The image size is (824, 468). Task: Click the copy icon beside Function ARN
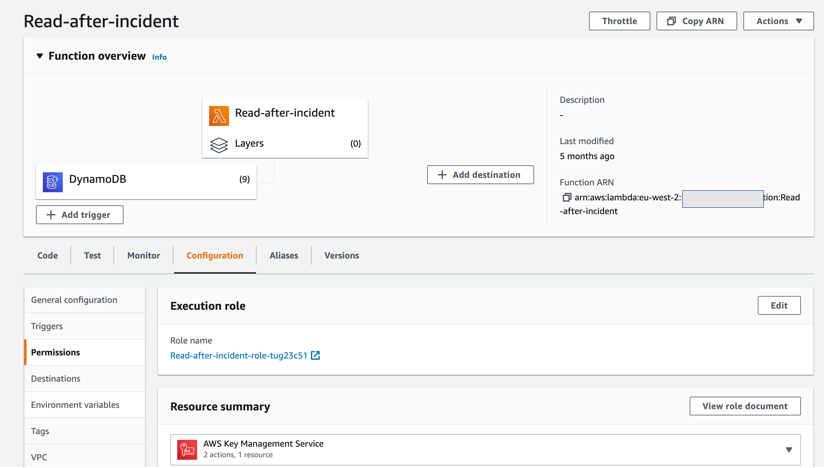(x=566, y=197)
